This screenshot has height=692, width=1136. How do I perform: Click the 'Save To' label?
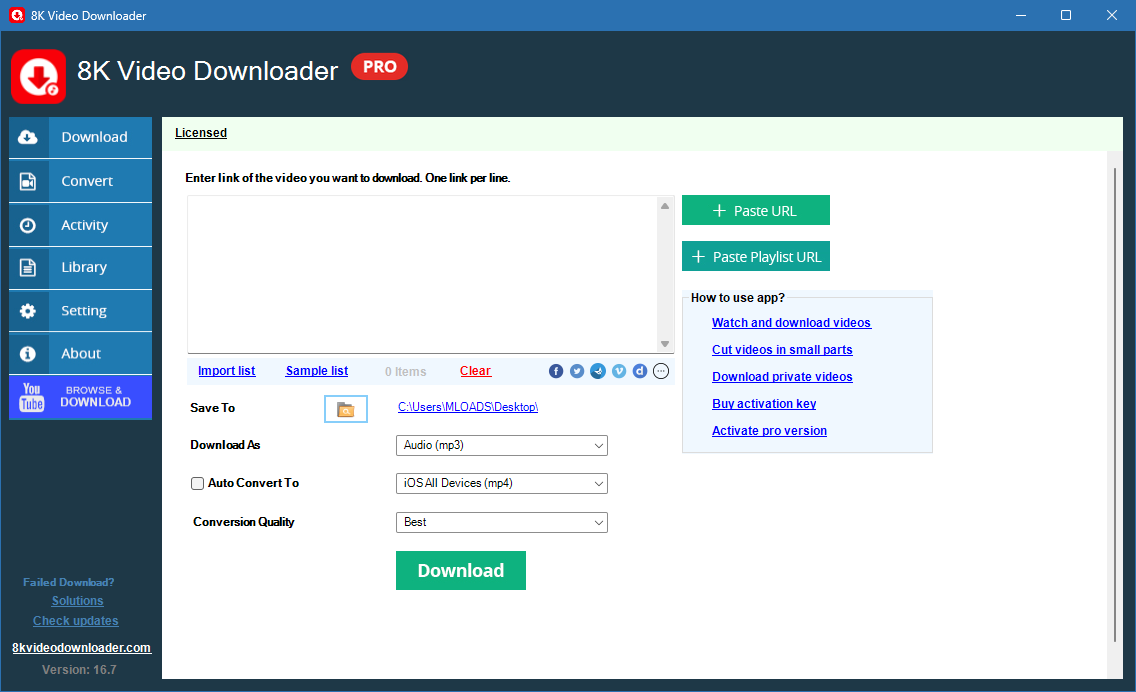click(x=212, y=408)
